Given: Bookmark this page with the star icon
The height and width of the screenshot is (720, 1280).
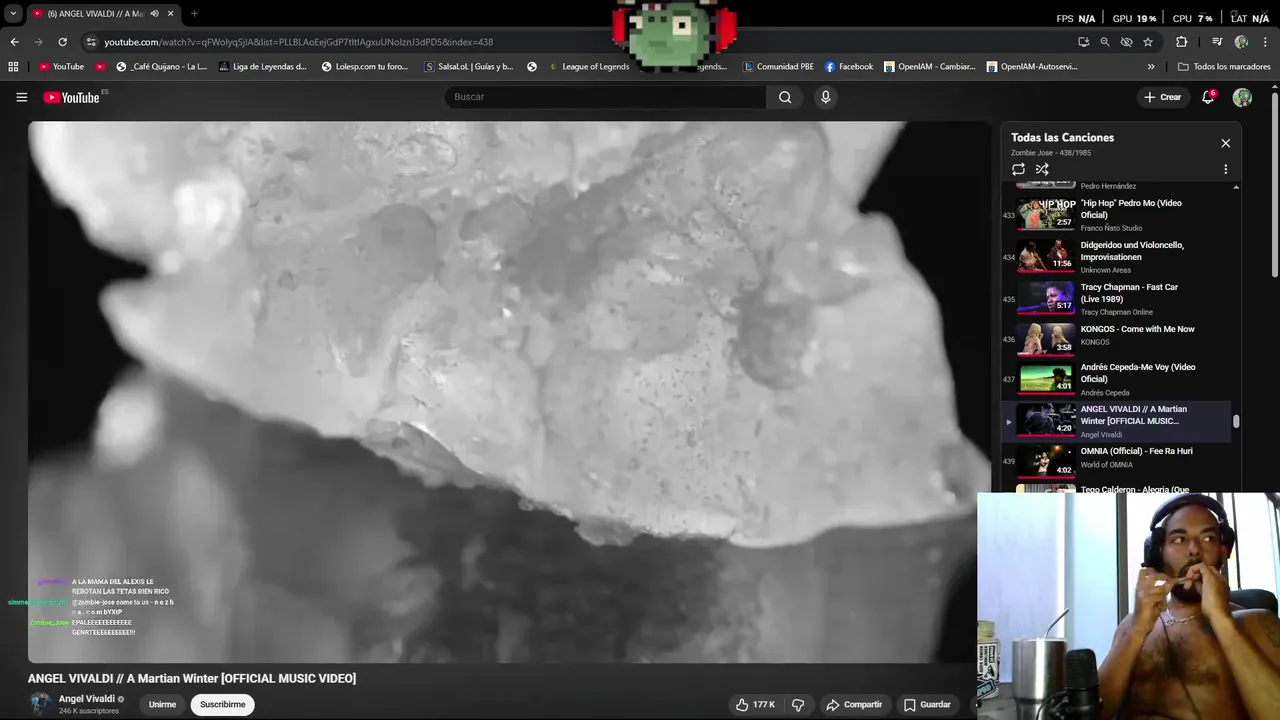Looking at the screenshot, I should 1148,42.
